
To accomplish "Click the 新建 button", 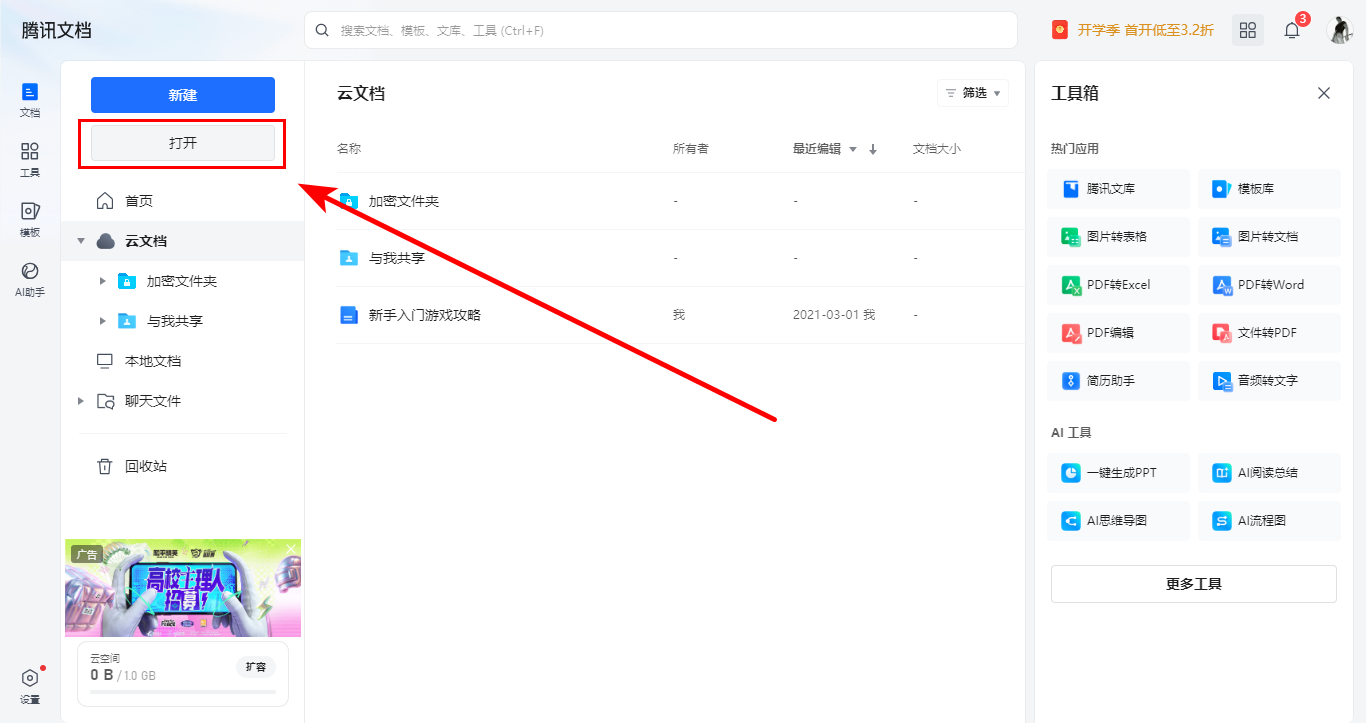I will point(182,94).
